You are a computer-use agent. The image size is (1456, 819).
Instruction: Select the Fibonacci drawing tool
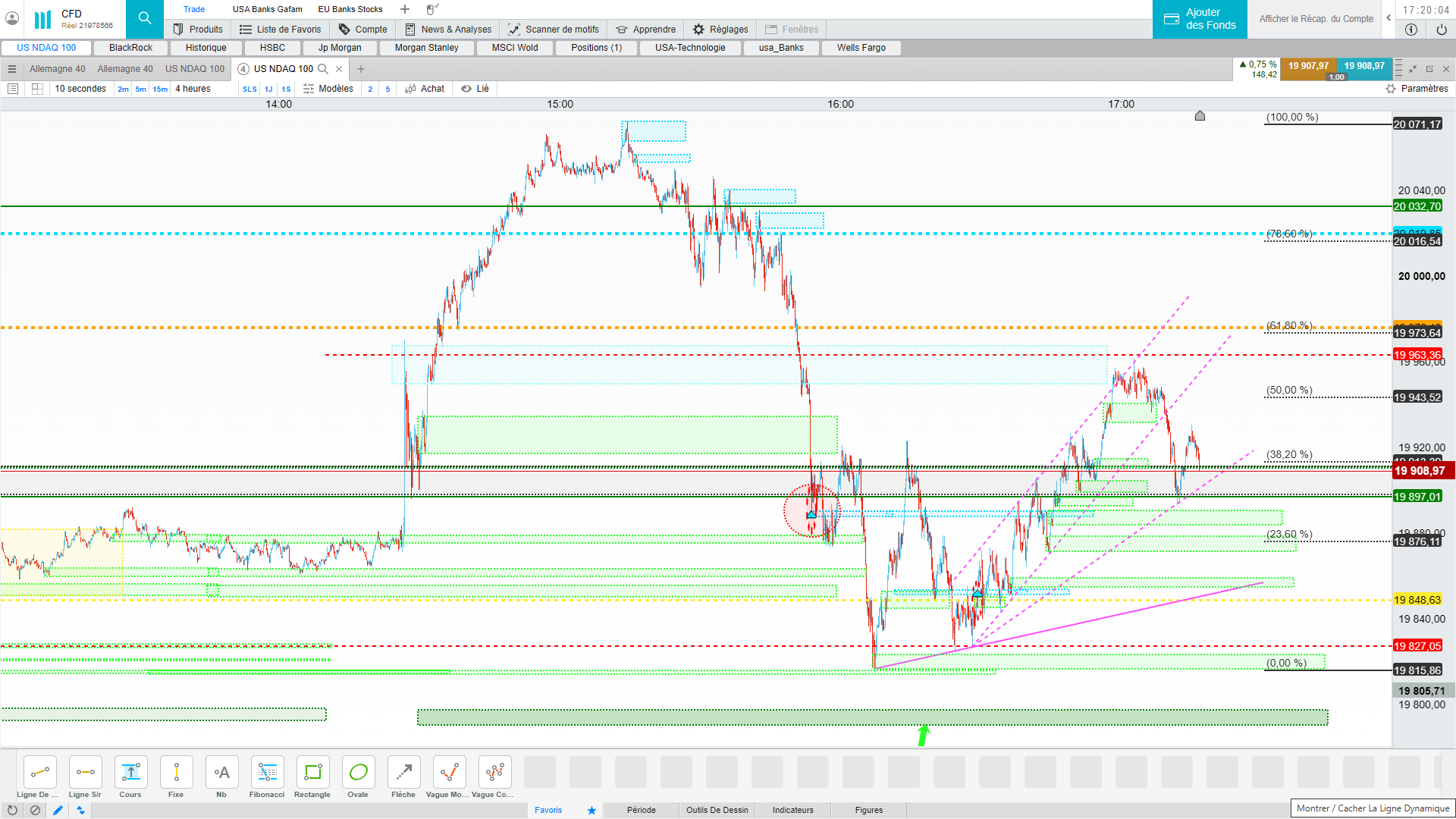click(267, 773)
